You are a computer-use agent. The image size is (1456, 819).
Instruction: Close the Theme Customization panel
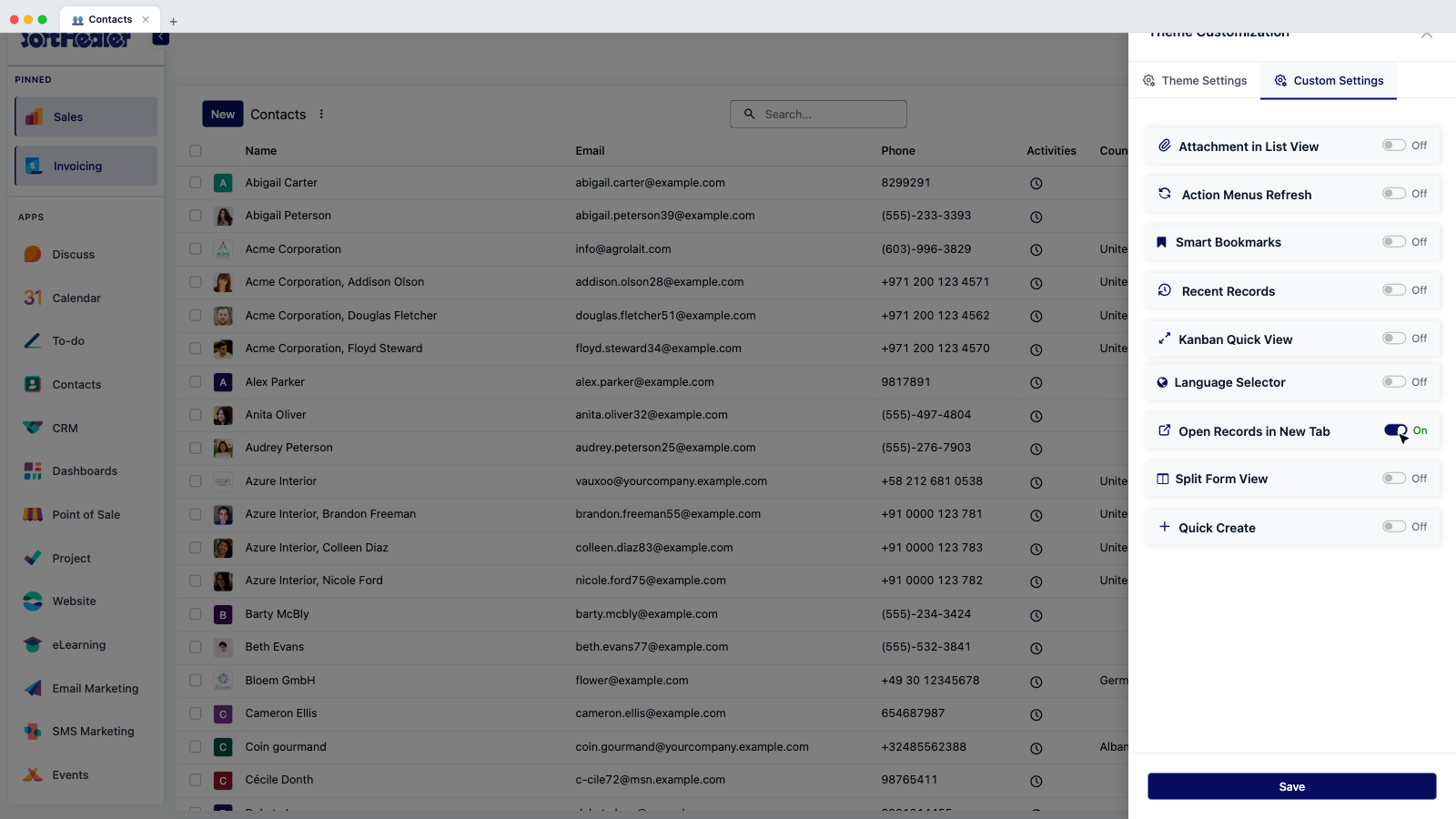pyautogui.click(x=1427, y=35)
